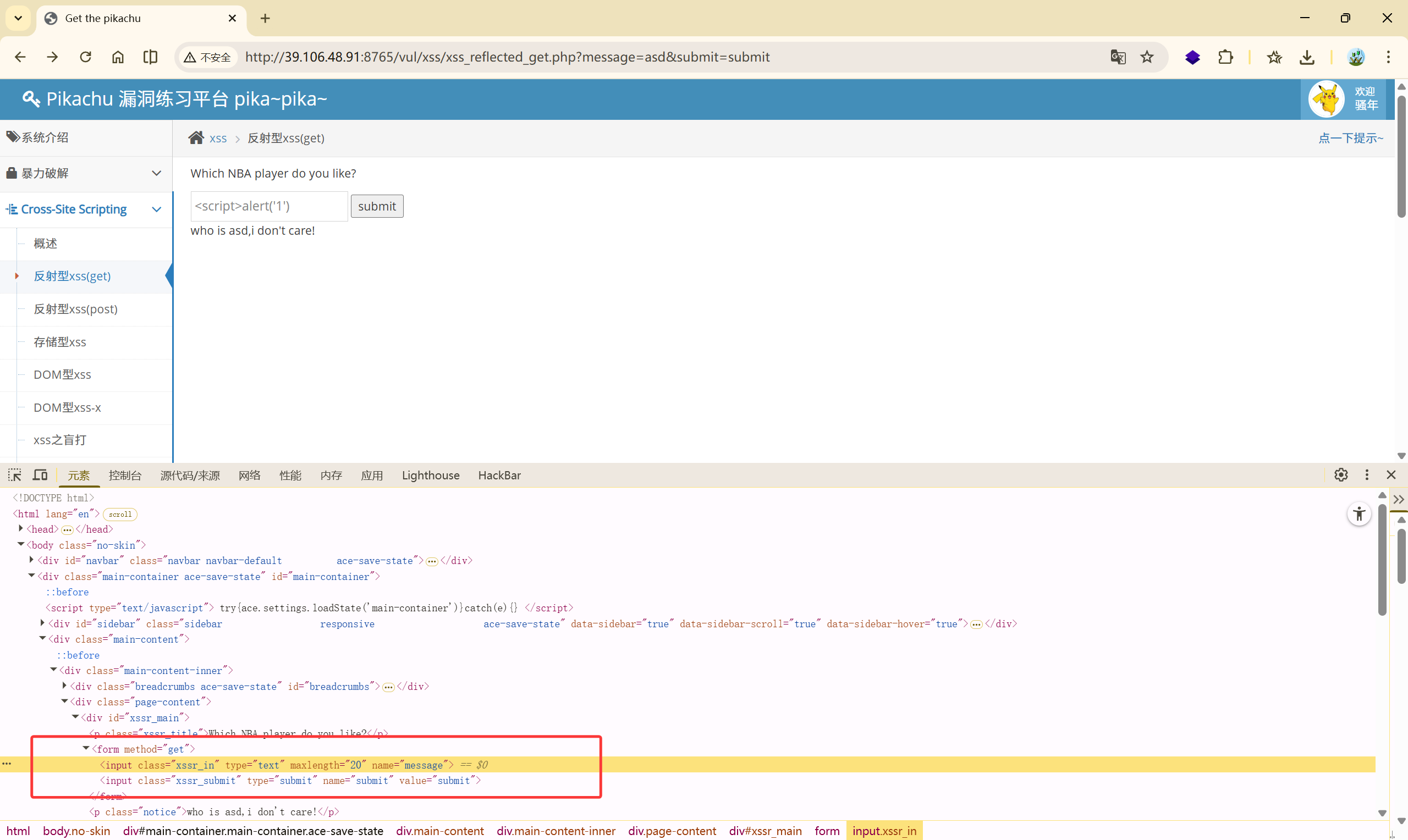Screen dimensions: 1408x840
Task: Open split screen view icon
Action: coord(150,57)
